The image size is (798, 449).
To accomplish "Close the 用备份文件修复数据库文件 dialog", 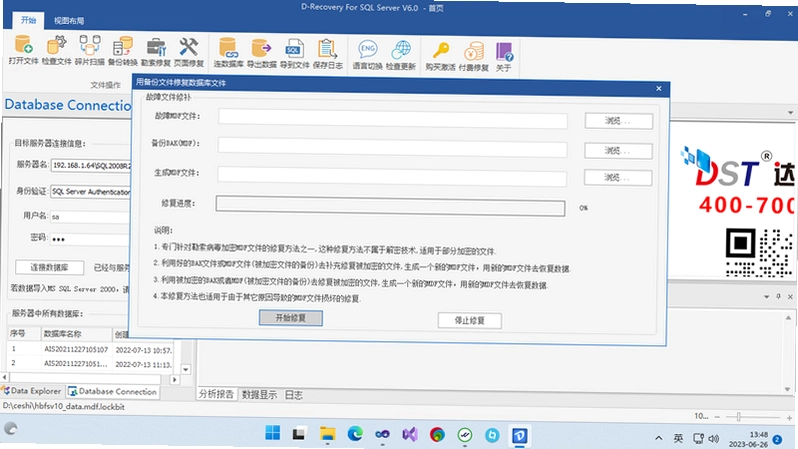I will 659,89.
